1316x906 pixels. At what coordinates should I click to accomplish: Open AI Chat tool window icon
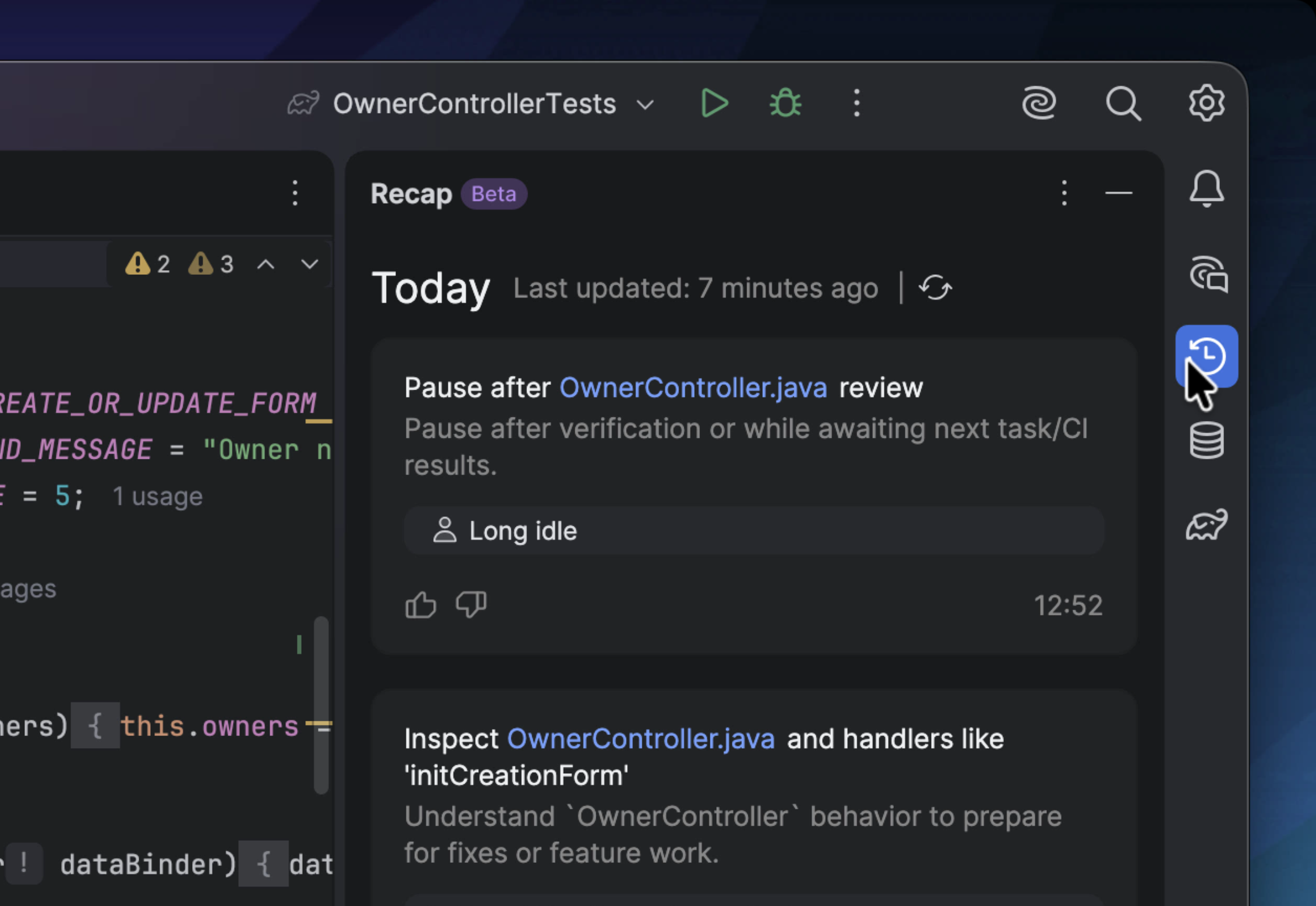tap(1208, 274)
